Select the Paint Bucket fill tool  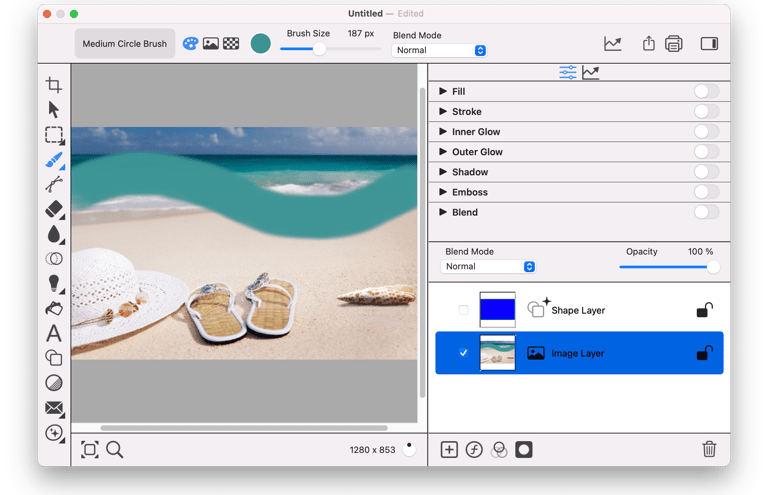[54, 308]
